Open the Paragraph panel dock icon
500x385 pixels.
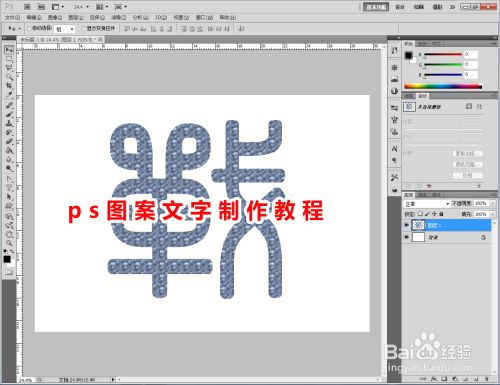click(x=394, y=160)
